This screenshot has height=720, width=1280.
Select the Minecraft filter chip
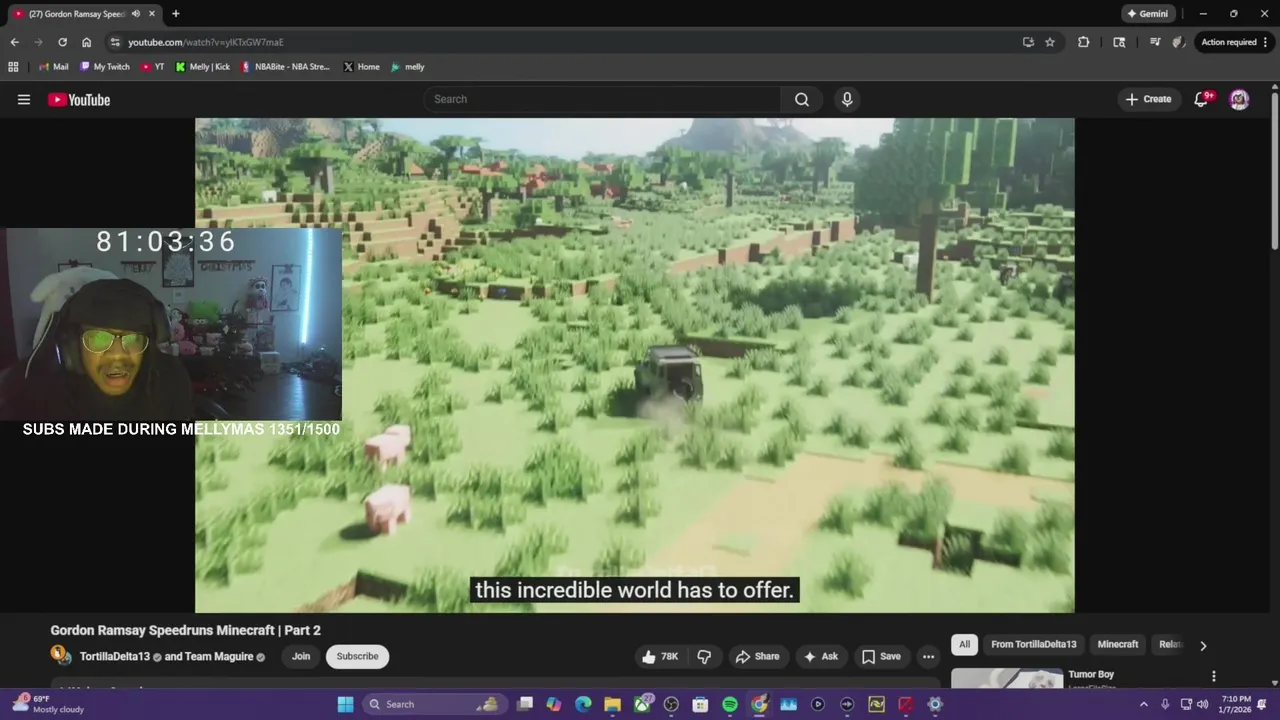pos(1118,645)
